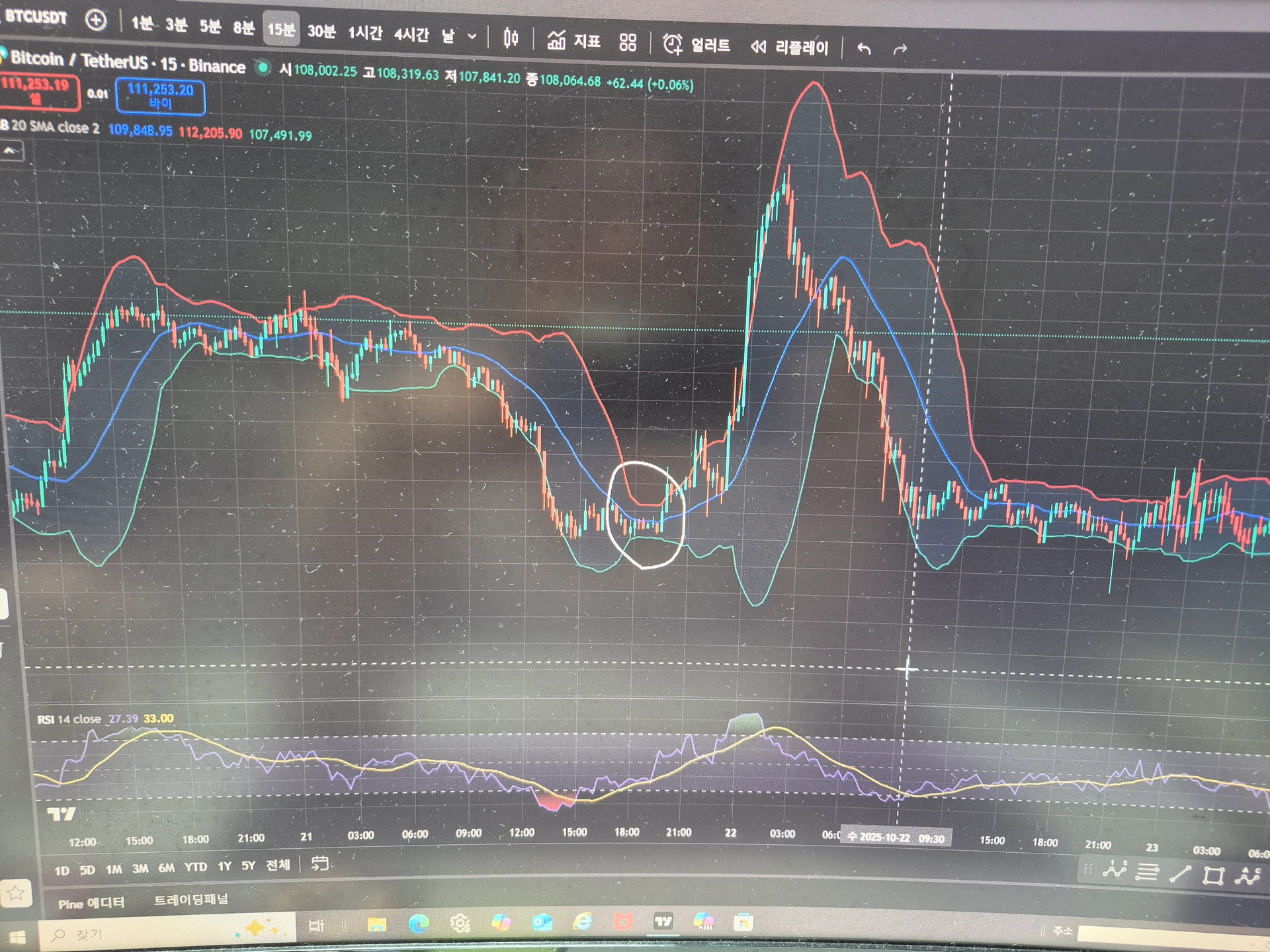This screenshot has height=952, width=1270.
Task: Expand the timeframe interval dropdown arrow
Action: 472,36
